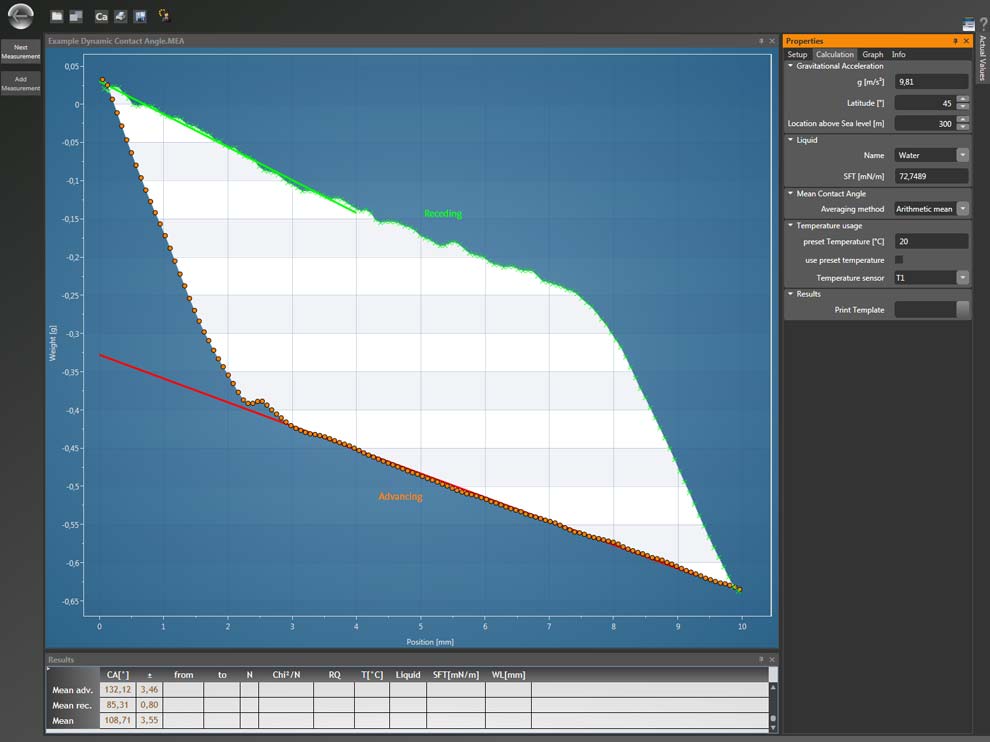The width and height of the screenshot is (990, 742).
Task: Increment Latitude with the up stepper arrow
Action: (x=962, y=99)
